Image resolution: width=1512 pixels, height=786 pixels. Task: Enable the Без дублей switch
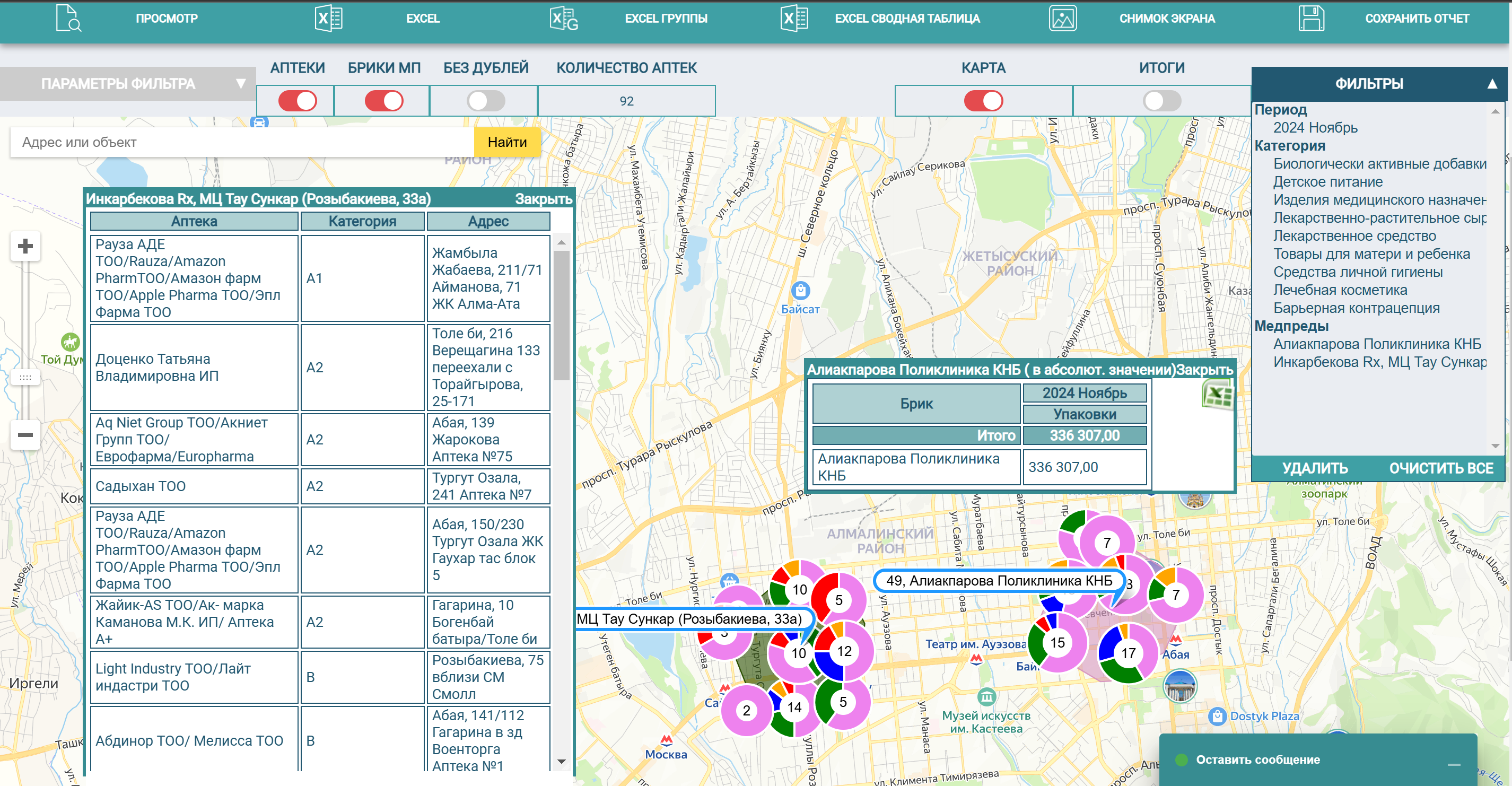pos(485,101)
